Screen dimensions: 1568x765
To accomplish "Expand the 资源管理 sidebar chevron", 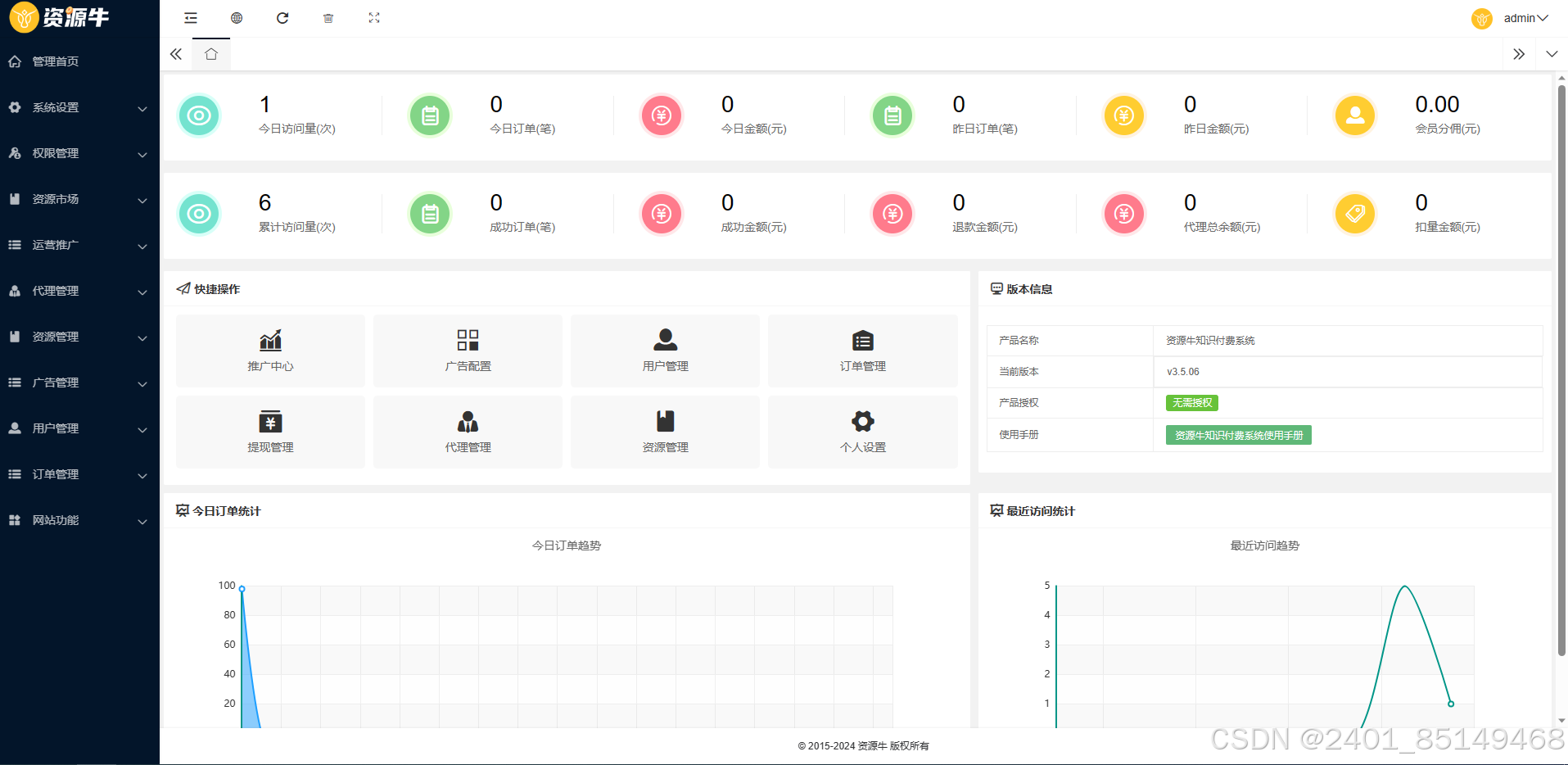I will 142,338.
